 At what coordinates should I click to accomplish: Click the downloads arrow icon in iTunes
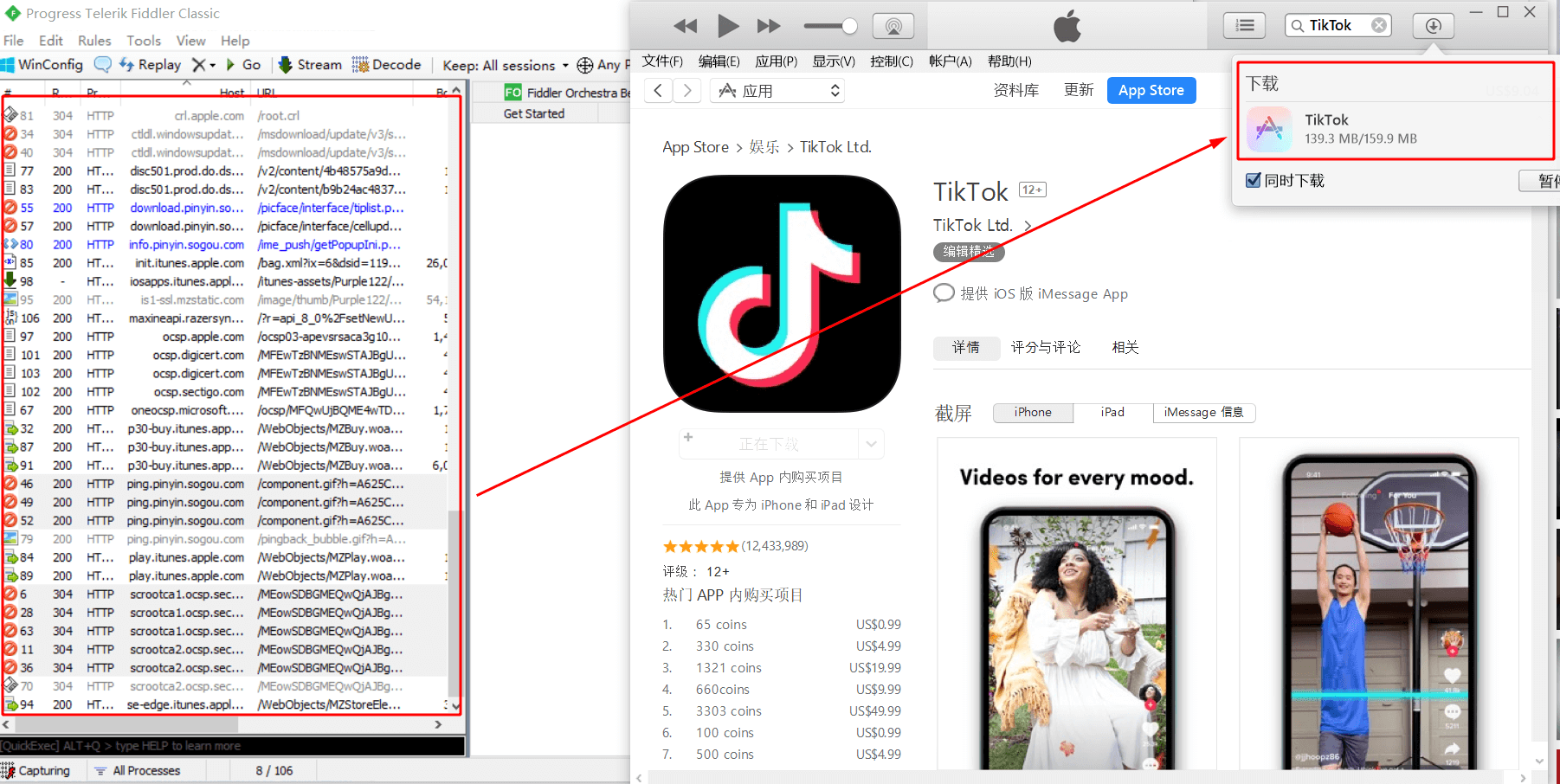point(1433,26)
